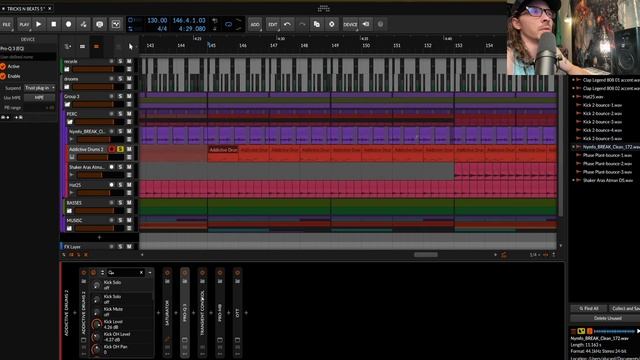The image size is (640, 360).
Task: Clear the device parameter search field
Action: coord(142,272)
